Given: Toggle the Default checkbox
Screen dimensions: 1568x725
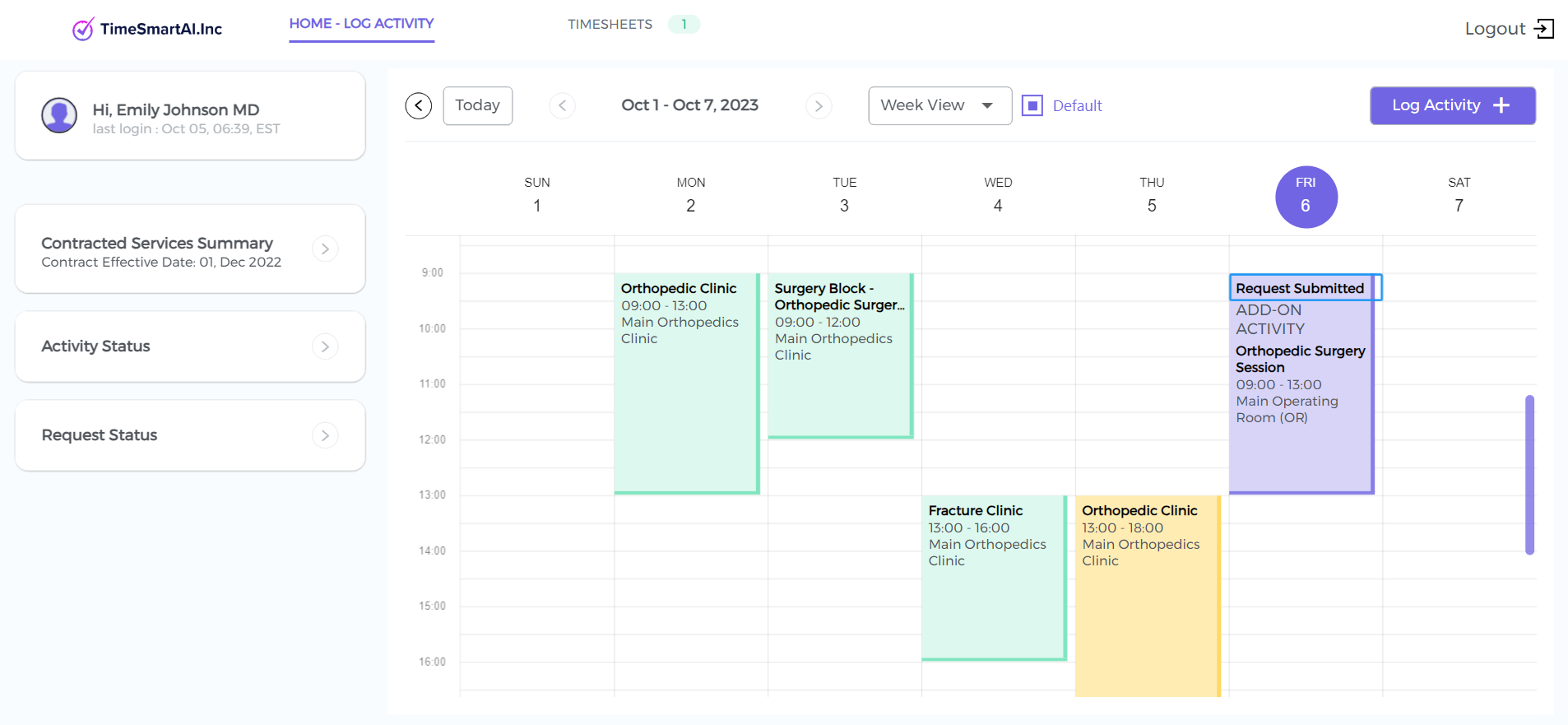Looking at the screenshot, I should 1032,105.
